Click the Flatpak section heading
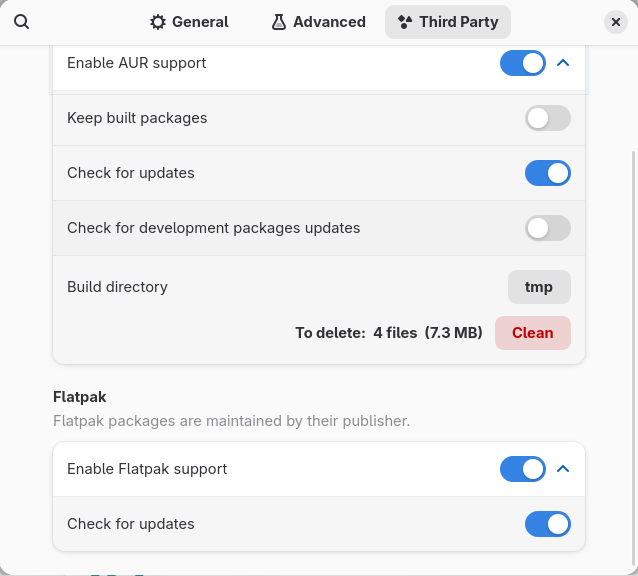 click(x=80, y=397)
